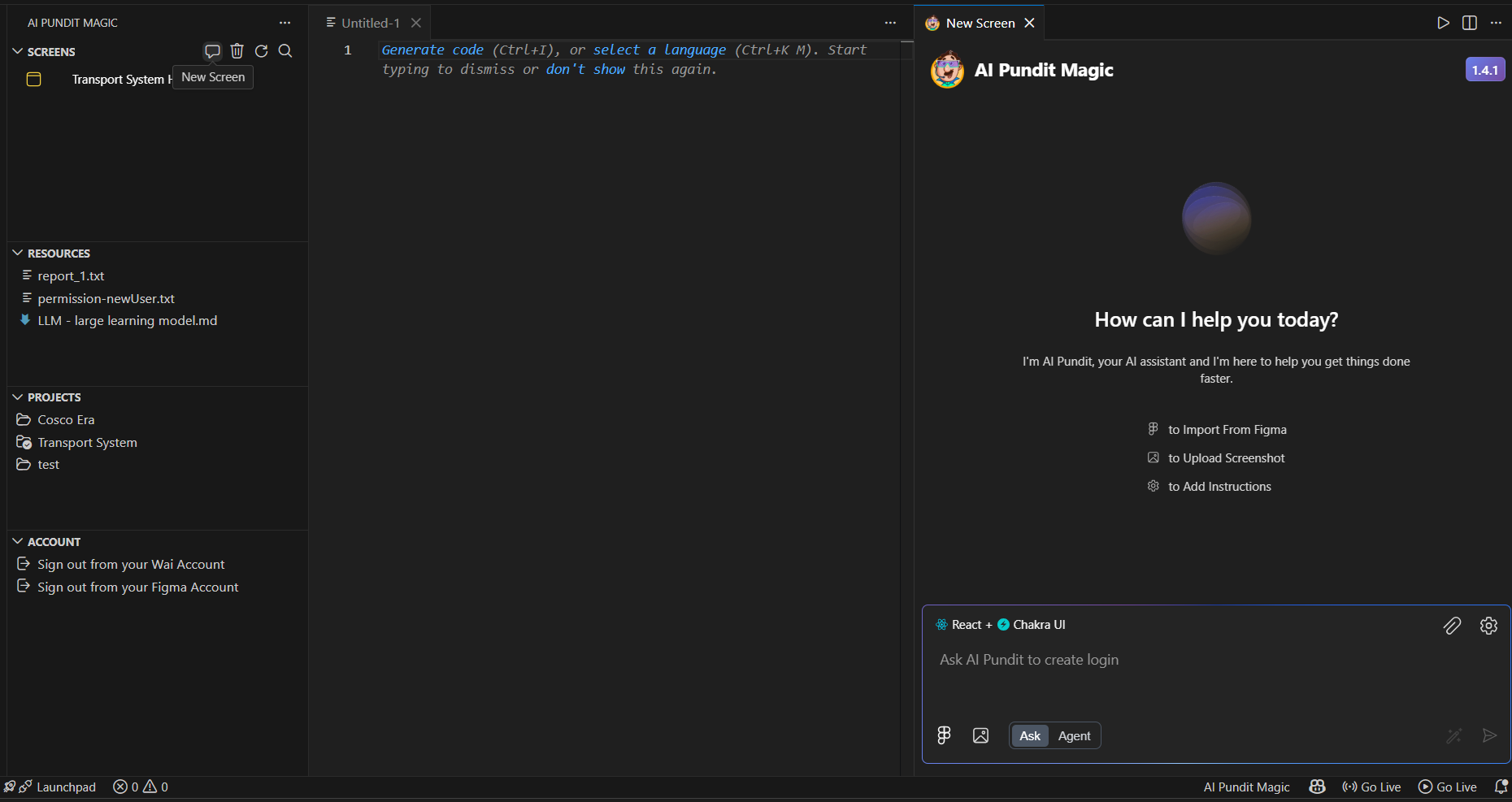
Task: Click the Transport System screen icon in Screens
Action: 34,79
